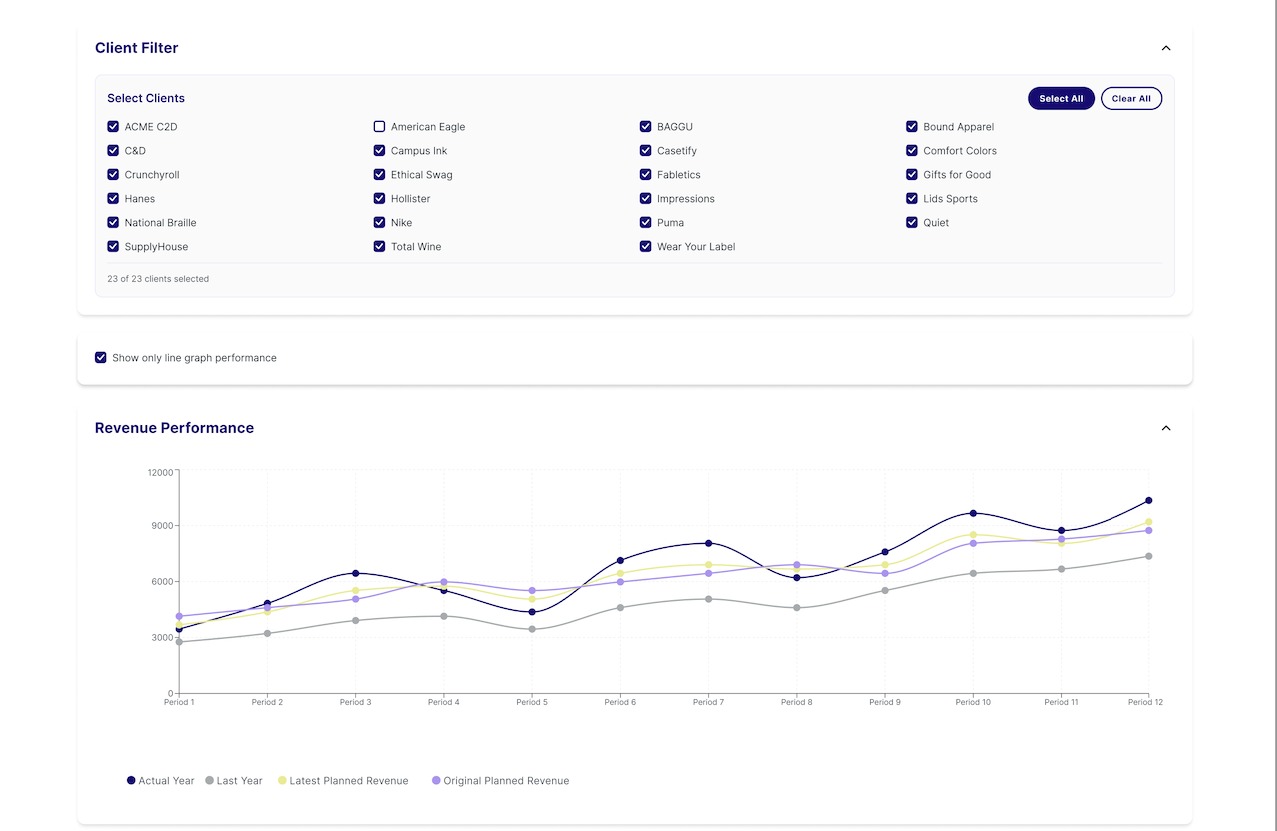The image size is (1277, 831).
Task: Click the Latest Planned Revenue legend dot
Action: [x=282, y=780]
